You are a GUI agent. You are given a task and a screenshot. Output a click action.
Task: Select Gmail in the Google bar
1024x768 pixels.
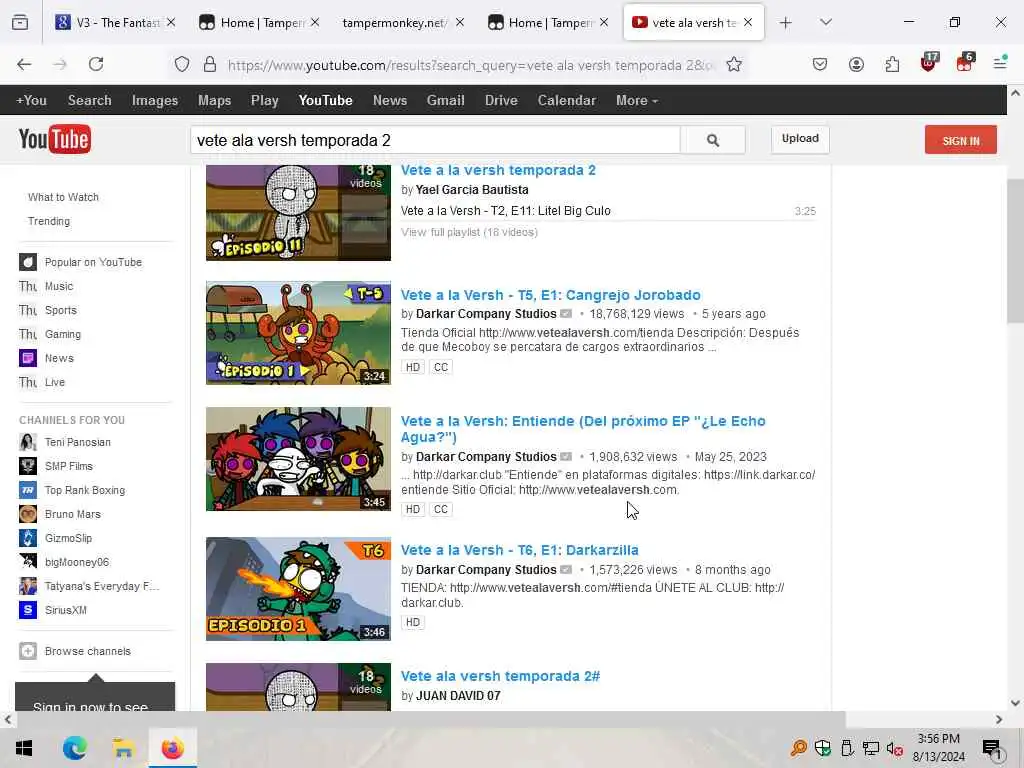point(445,101)
